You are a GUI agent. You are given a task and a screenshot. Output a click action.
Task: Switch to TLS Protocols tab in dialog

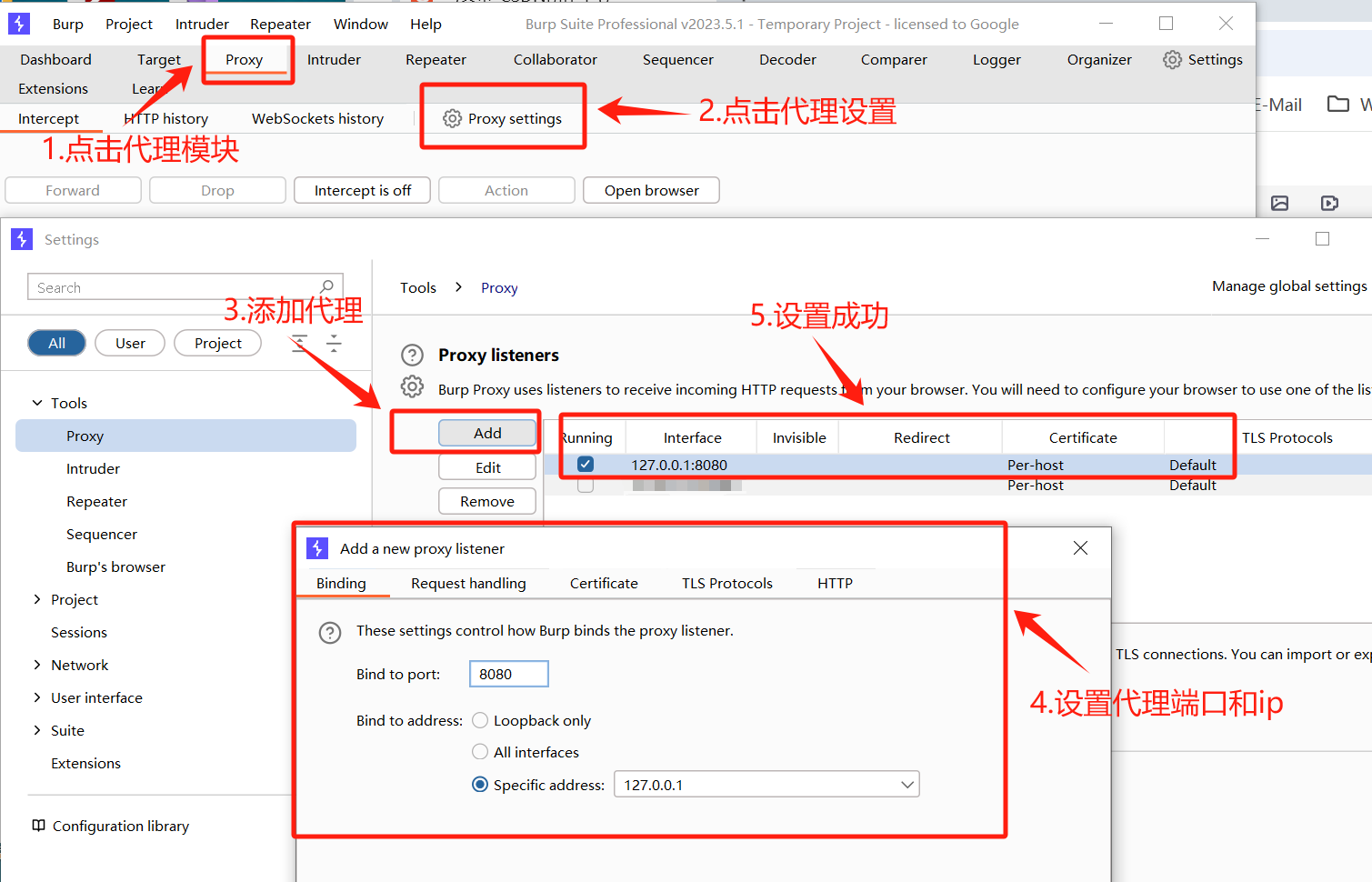pyautogui.click(x=727, y=583)
